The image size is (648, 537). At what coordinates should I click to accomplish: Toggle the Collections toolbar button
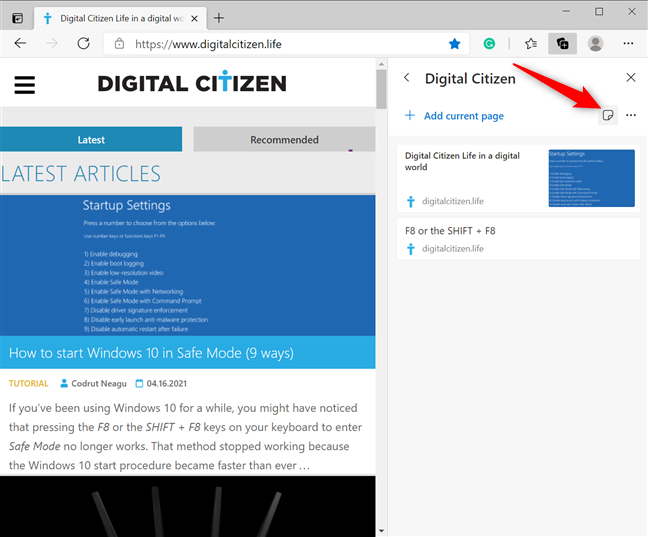point(562,43)
